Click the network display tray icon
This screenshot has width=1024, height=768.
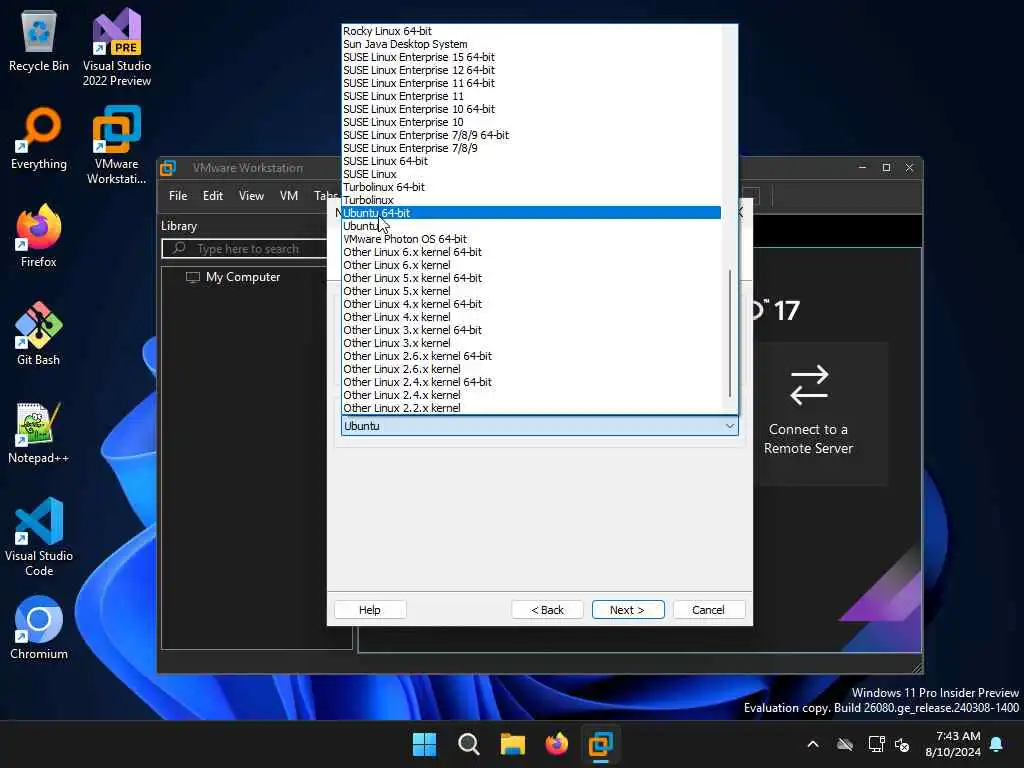click(x=876, y=744)
